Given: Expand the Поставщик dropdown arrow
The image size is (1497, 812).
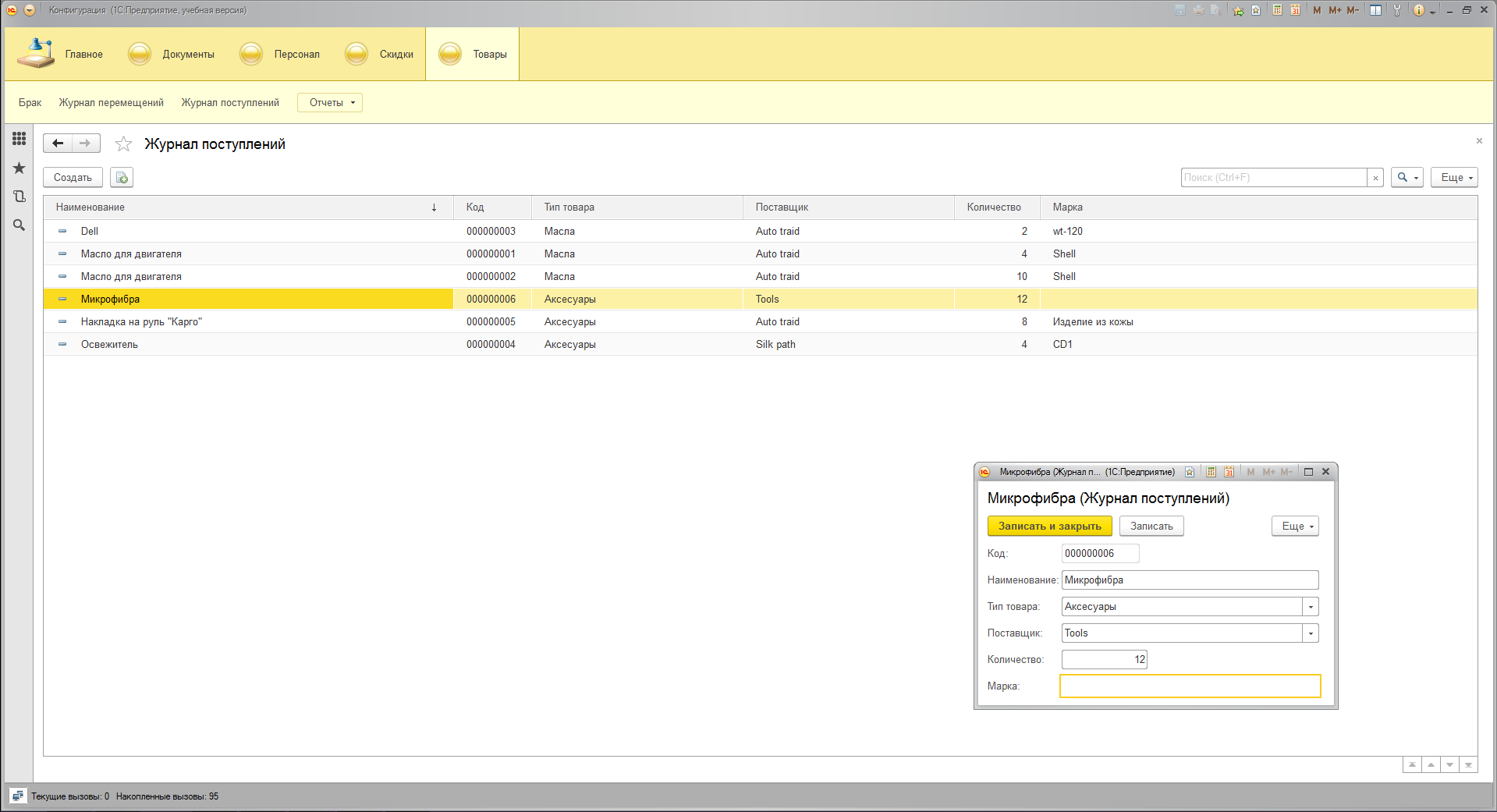Looking at the screenshot, I should click(1311, 633).
